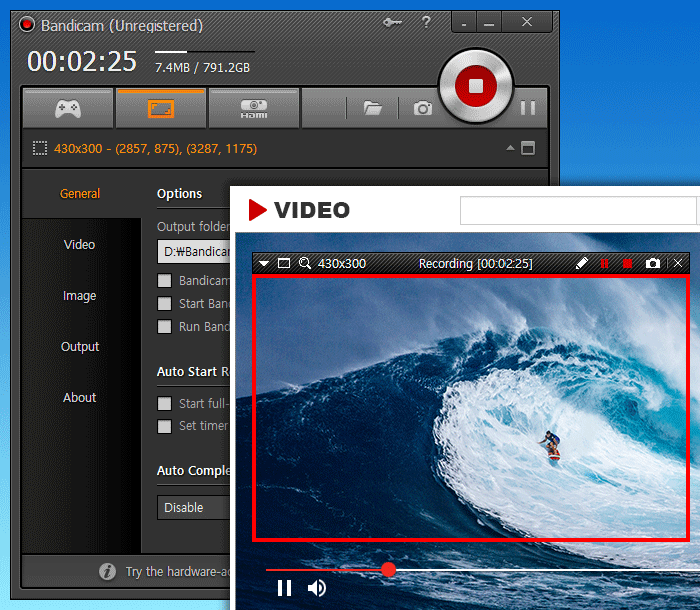Click the key register icon
This screenshot has width=700, height=610.
392,22
